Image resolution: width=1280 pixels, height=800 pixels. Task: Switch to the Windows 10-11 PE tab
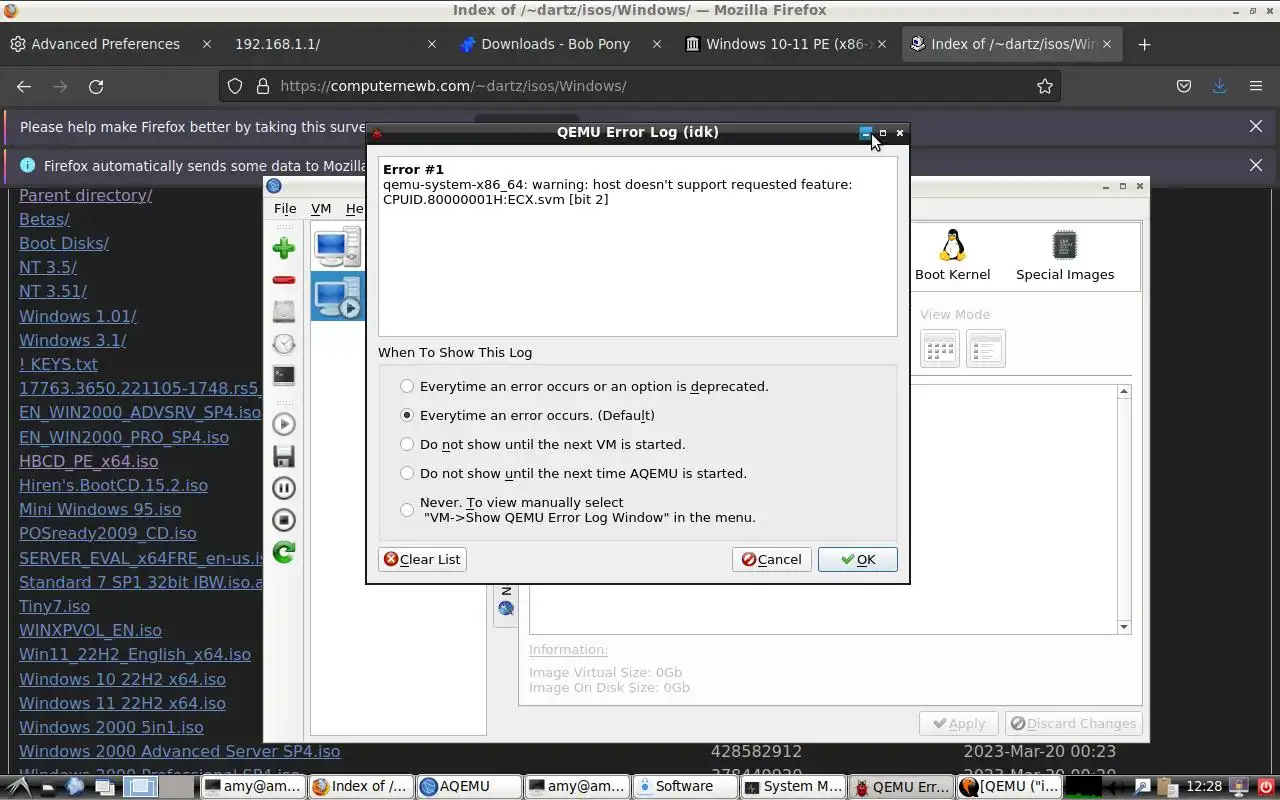pos(780,44)
